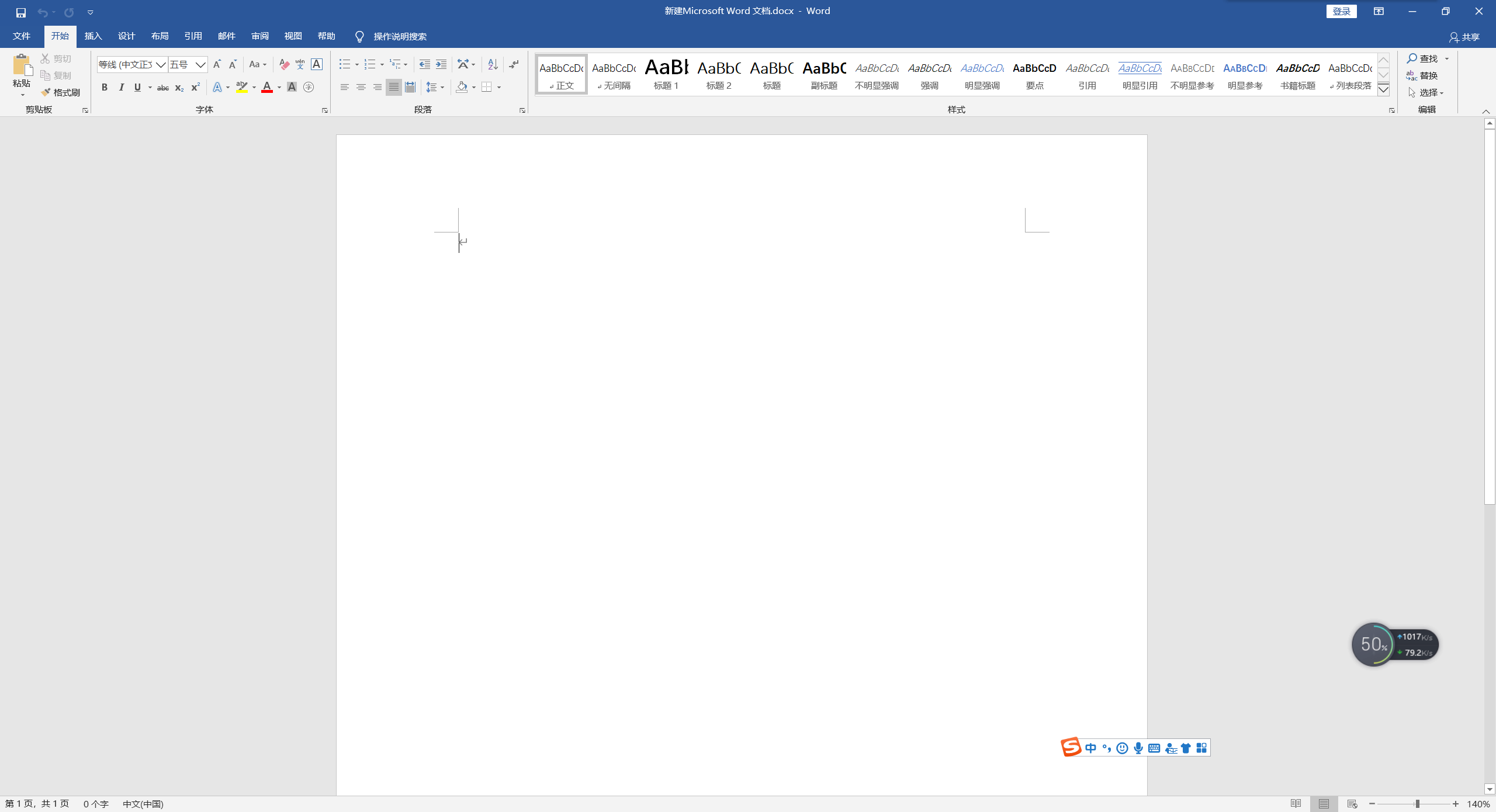This screenshot has width=1496, height=812.
Task: Click the search box 操作说明搜索
Action: (x=400, y=37)
